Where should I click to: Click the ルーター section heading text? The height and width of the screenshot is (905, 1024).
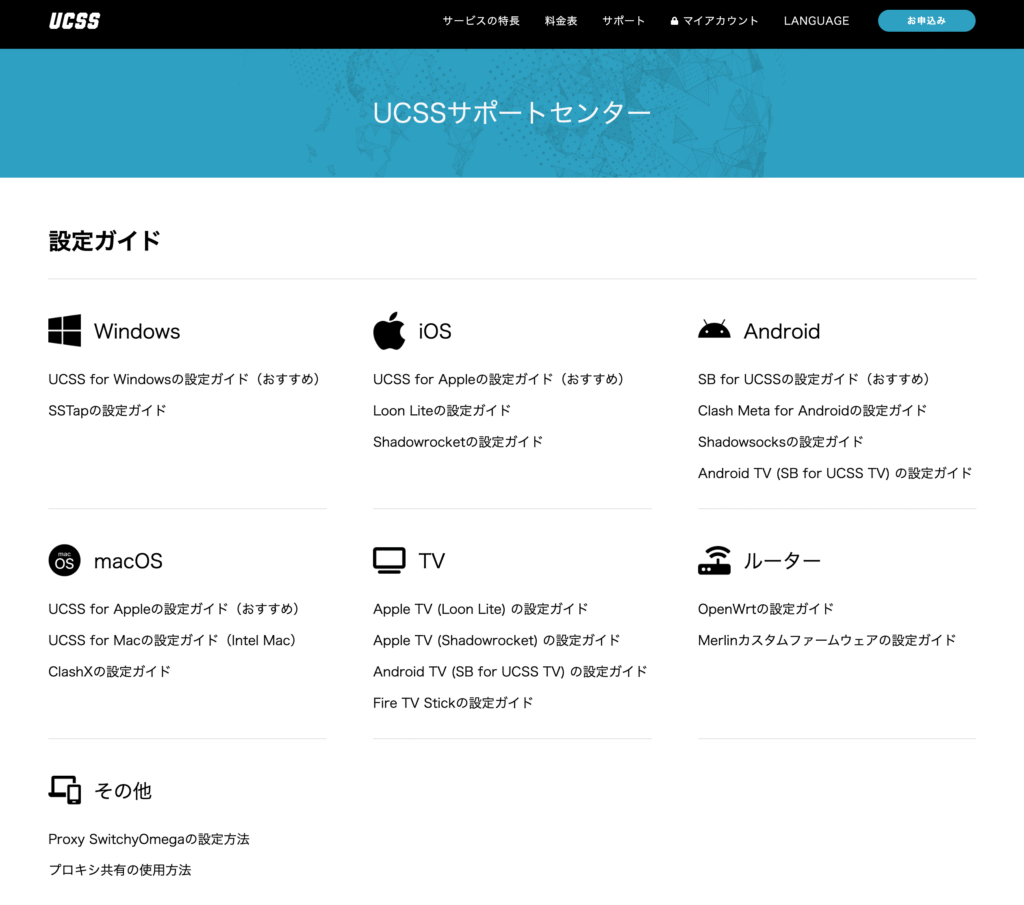pos(782,561)
